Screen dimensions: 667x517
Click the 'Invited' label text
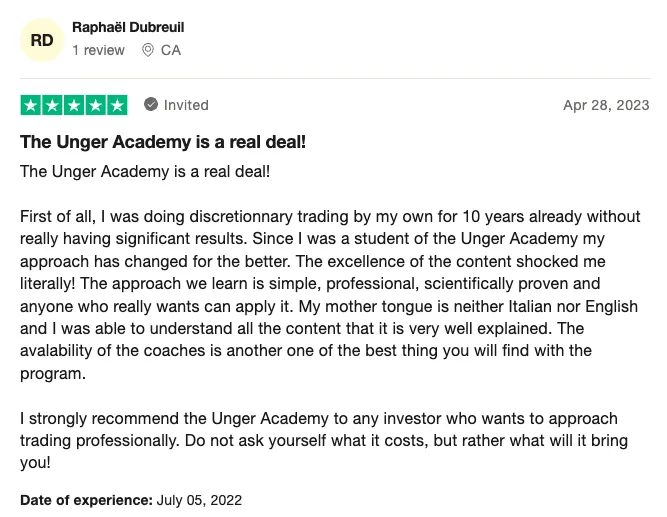point(186,105)
